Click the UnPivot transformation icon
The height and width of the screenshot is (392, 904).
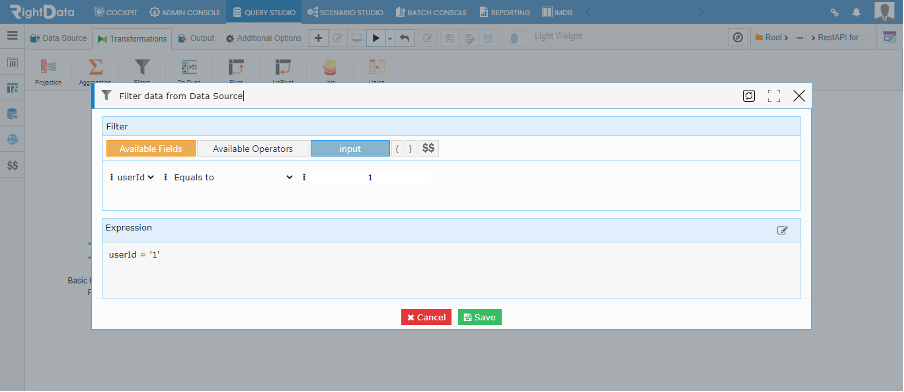point(282,67)
